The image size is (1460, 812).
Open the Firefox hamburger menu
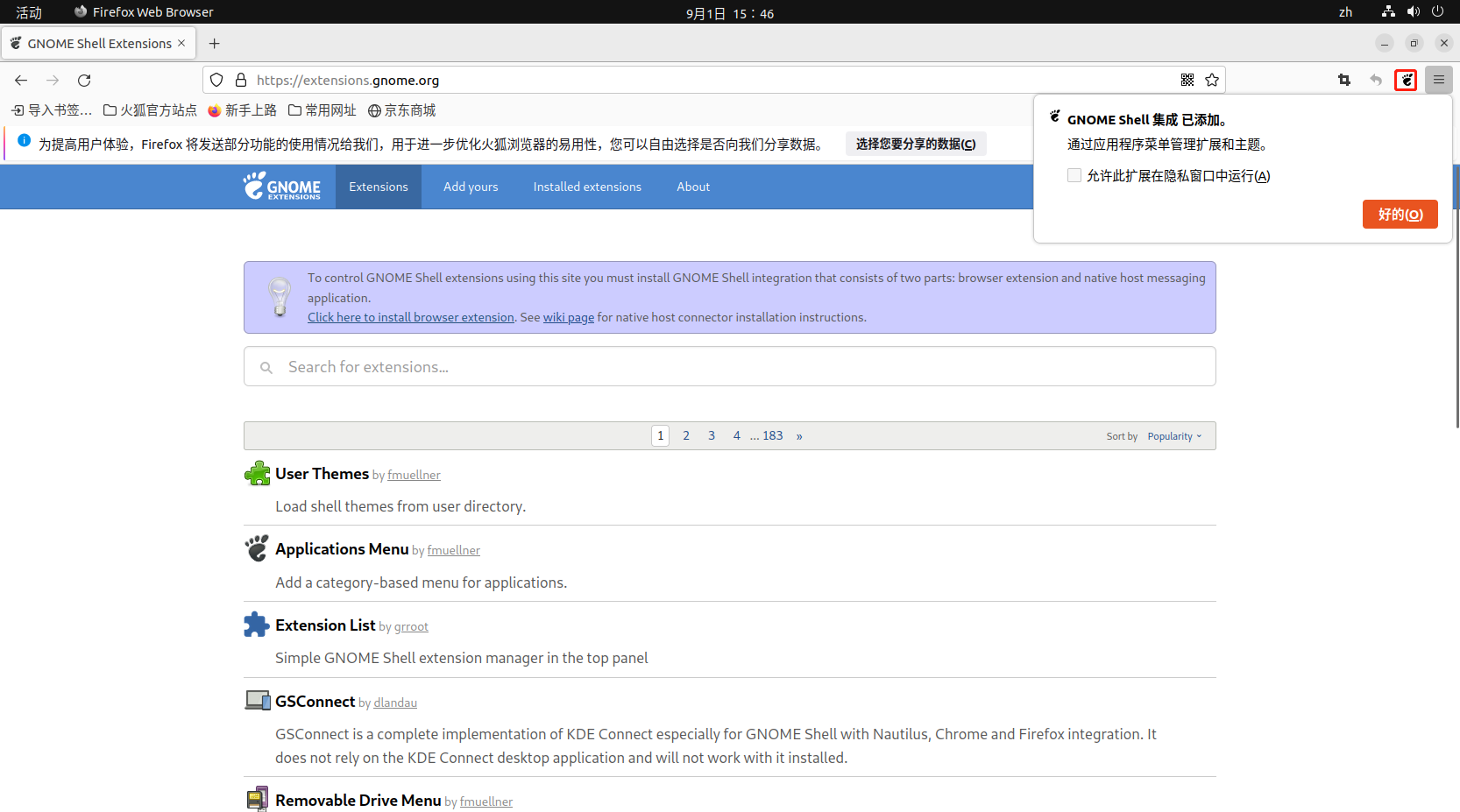(1439, 80)
